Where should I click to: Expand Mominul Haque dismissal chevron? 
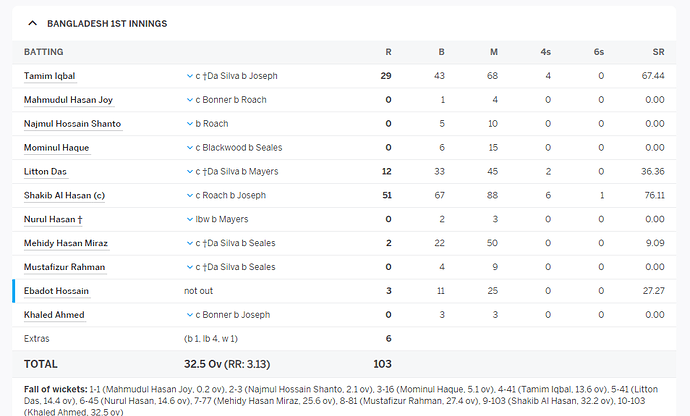[x=189, y=148]
